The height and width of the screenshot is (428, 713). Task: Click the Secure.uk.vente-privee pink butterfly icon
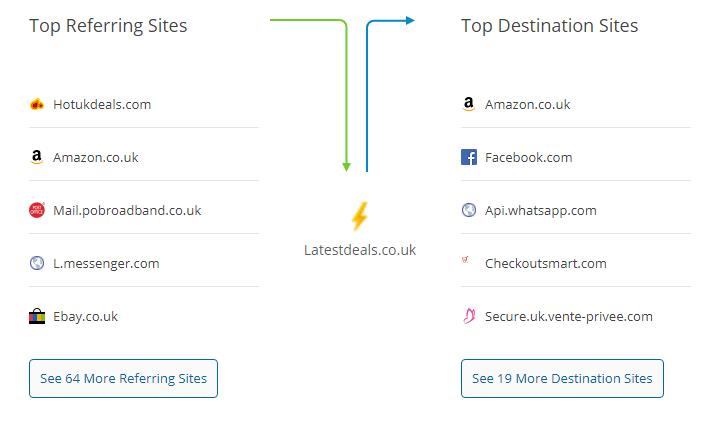469,316
